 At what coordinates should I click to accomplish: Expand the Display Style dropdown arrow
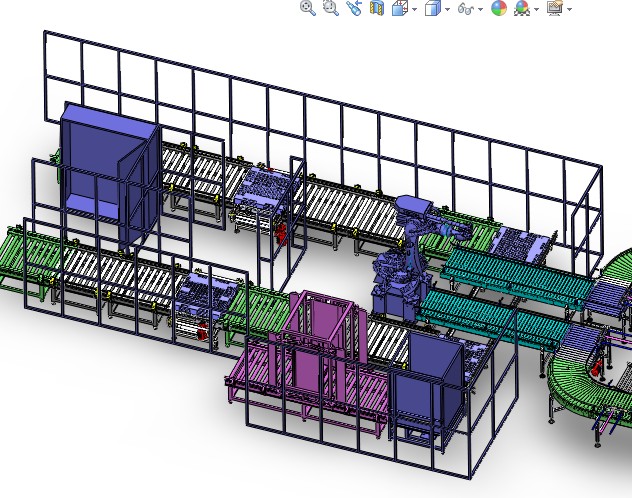[x=447, y=9]
